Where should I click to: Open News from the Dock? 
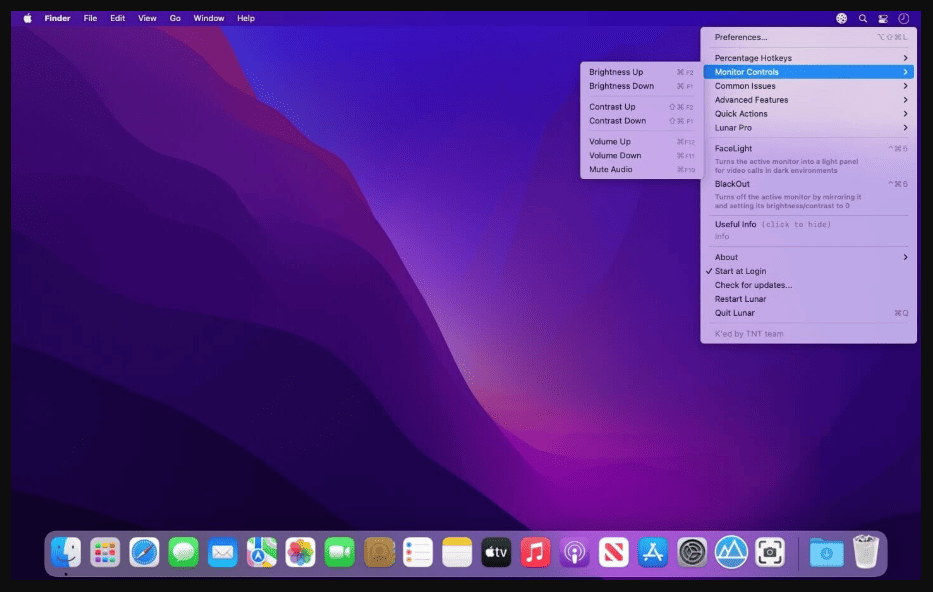(613, 552)
